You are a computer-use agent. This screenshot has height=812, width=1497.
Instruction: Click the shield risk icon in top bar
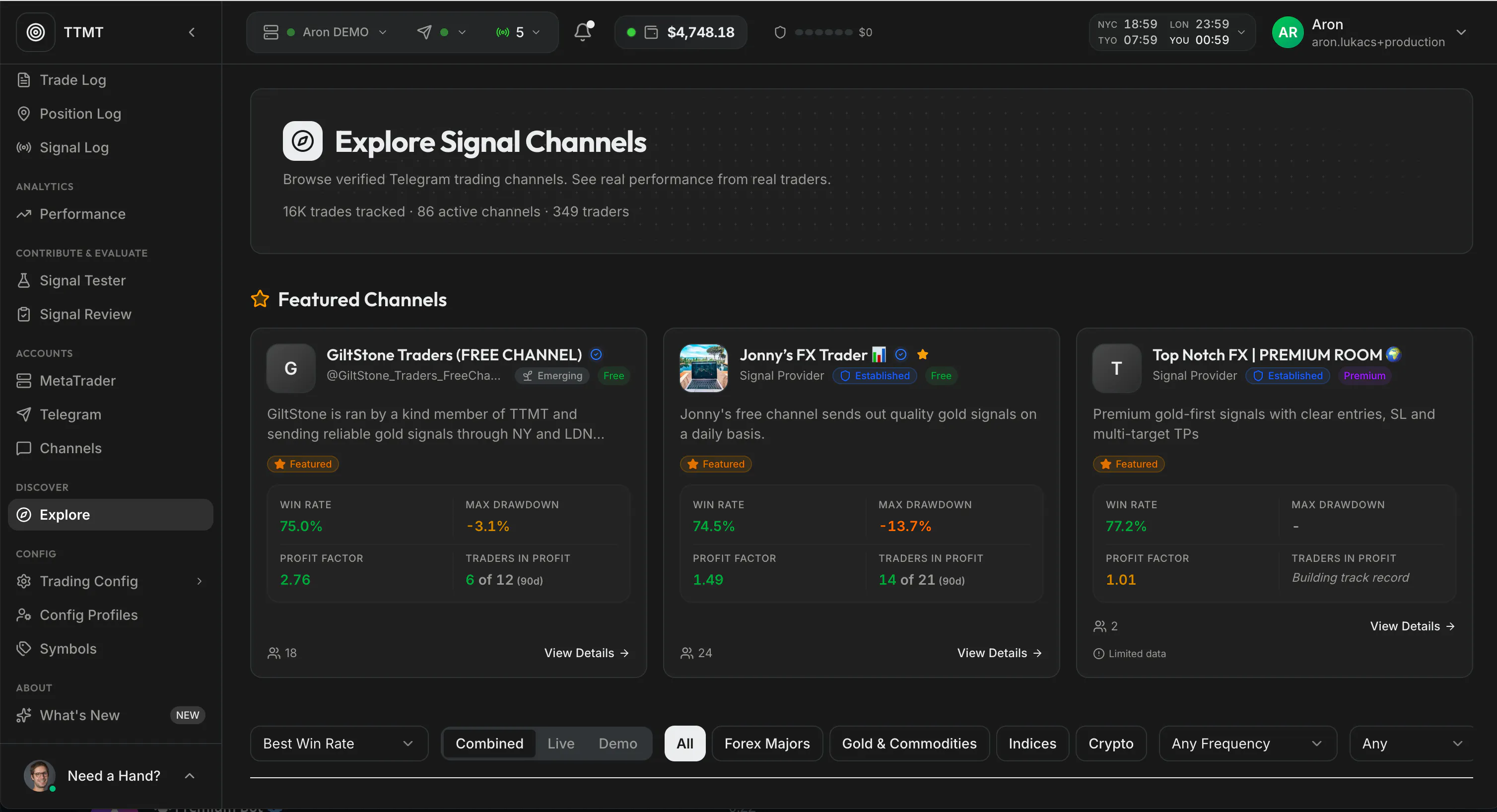(780, 32)
